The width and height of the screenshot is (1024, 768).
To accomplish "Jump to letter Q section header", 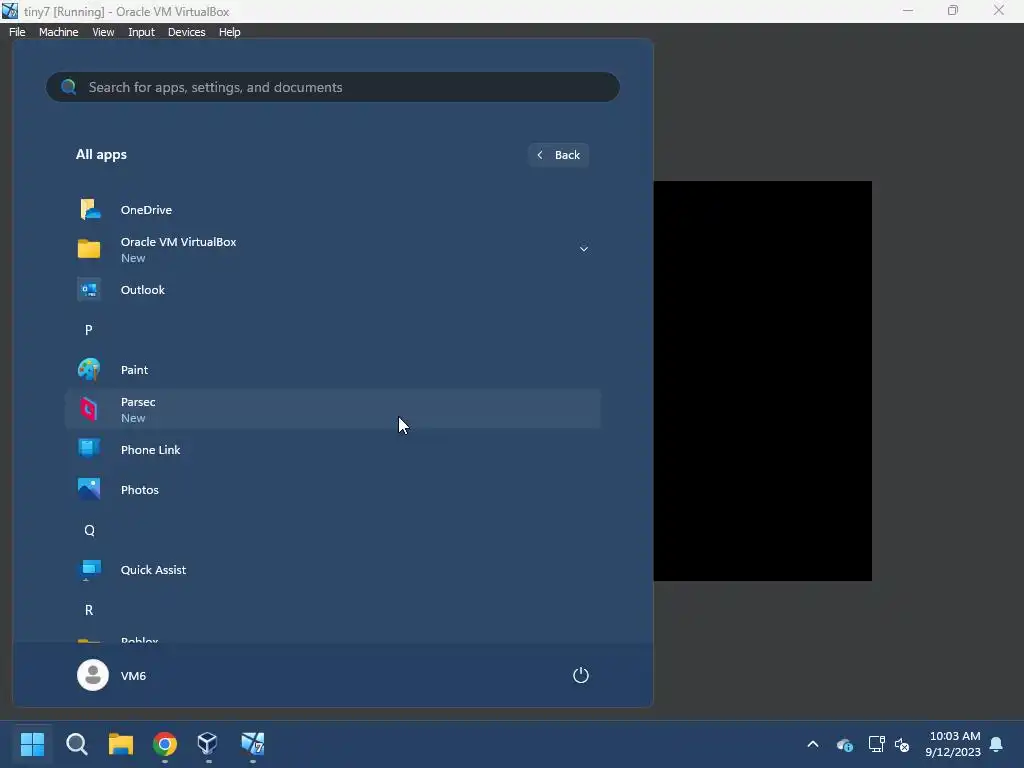I will [89, 530].
